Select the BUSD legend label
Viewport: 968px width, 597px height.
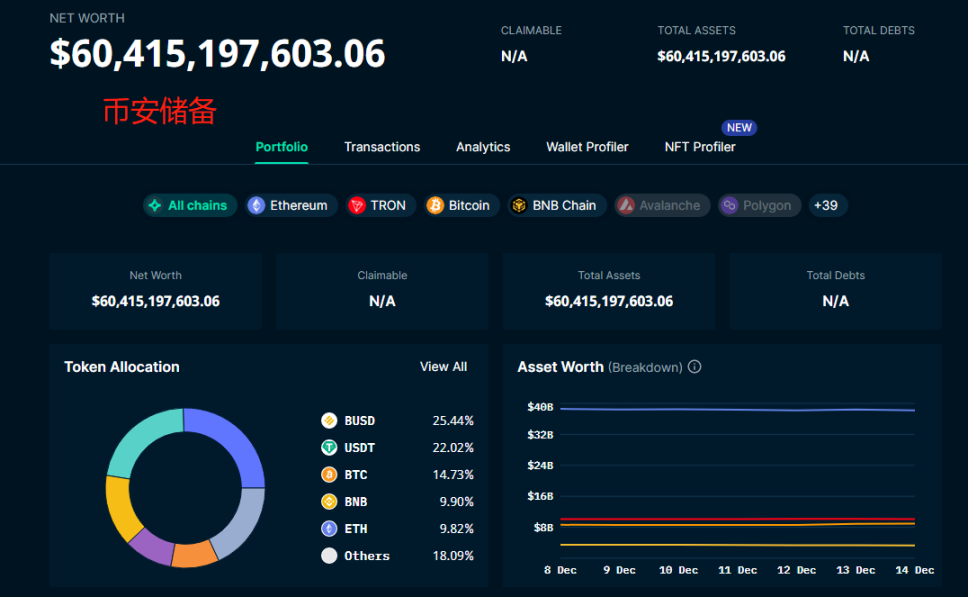click(359, 421)
